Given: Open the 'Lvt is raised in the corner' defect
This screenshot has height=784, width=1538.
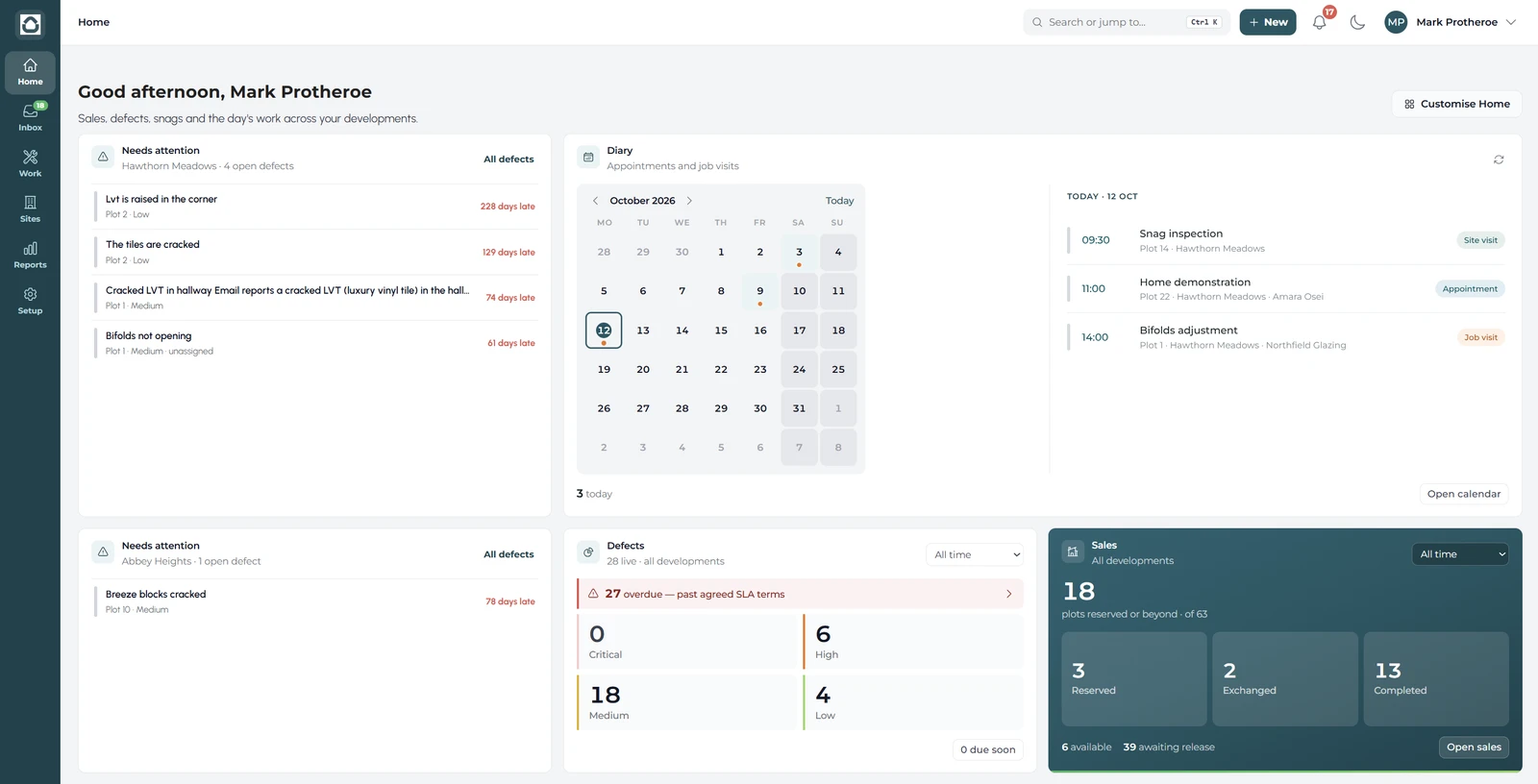Looking at the screenshot, I should point(314,207).
